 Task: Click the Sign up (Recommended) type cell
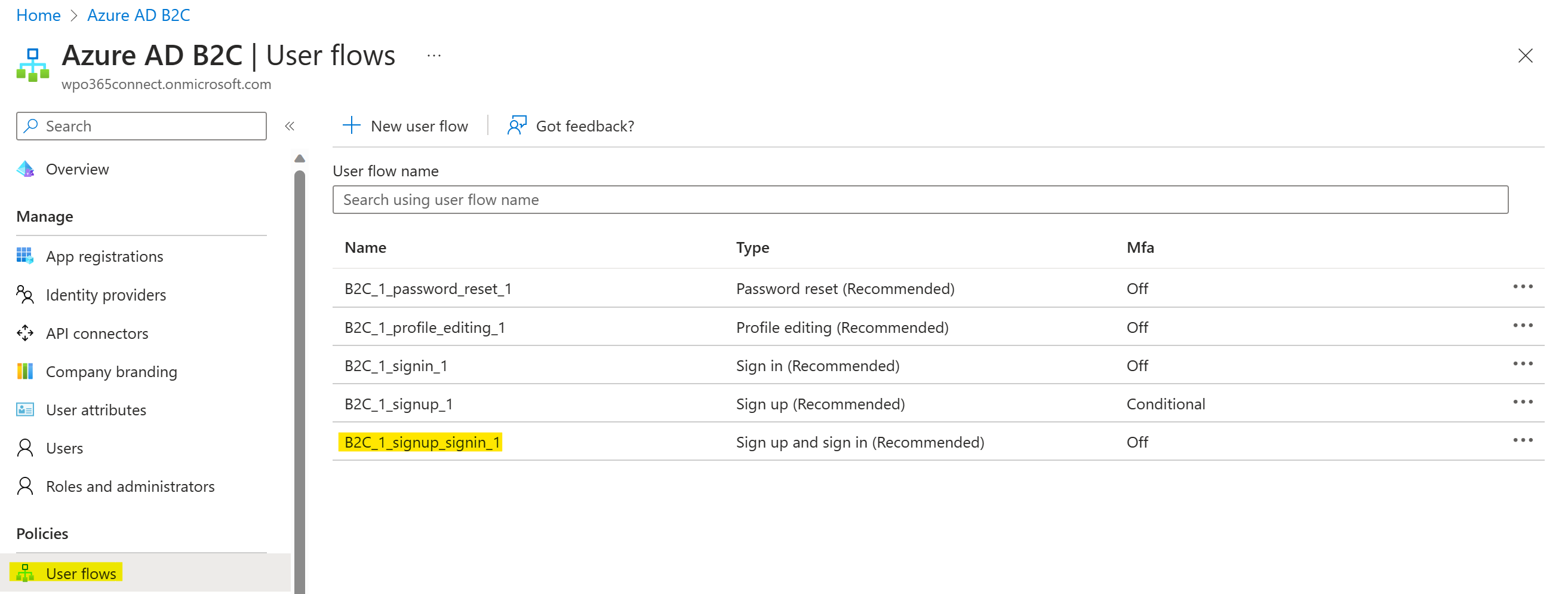coord(820,404)
